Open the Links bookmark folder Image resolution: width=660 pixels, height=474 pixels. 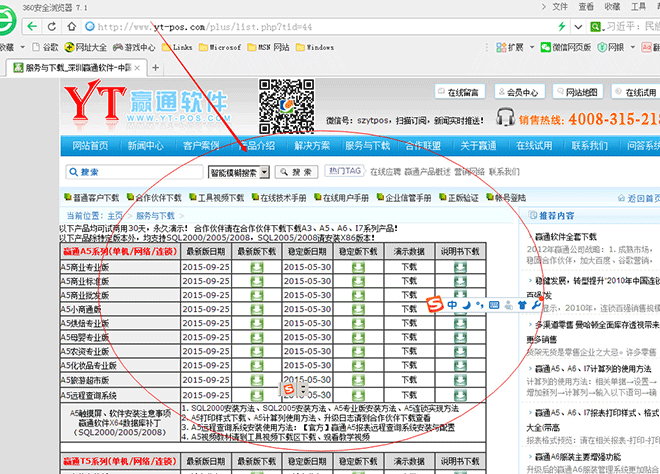coord(177,47)
